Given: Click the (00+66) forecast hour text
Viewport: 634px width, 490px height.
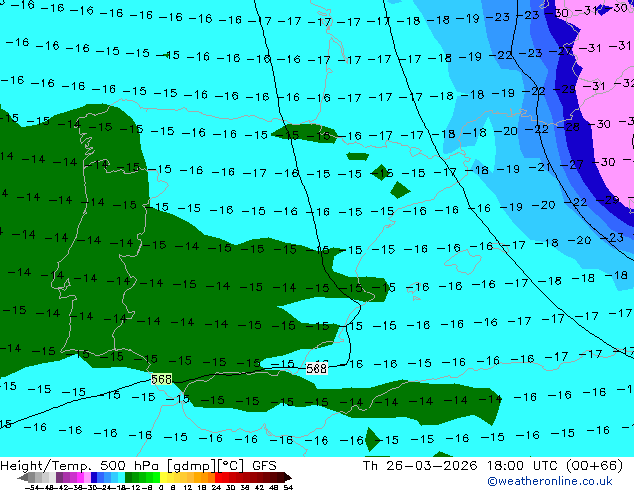Looking at the screenshot, I should (594, 466).
